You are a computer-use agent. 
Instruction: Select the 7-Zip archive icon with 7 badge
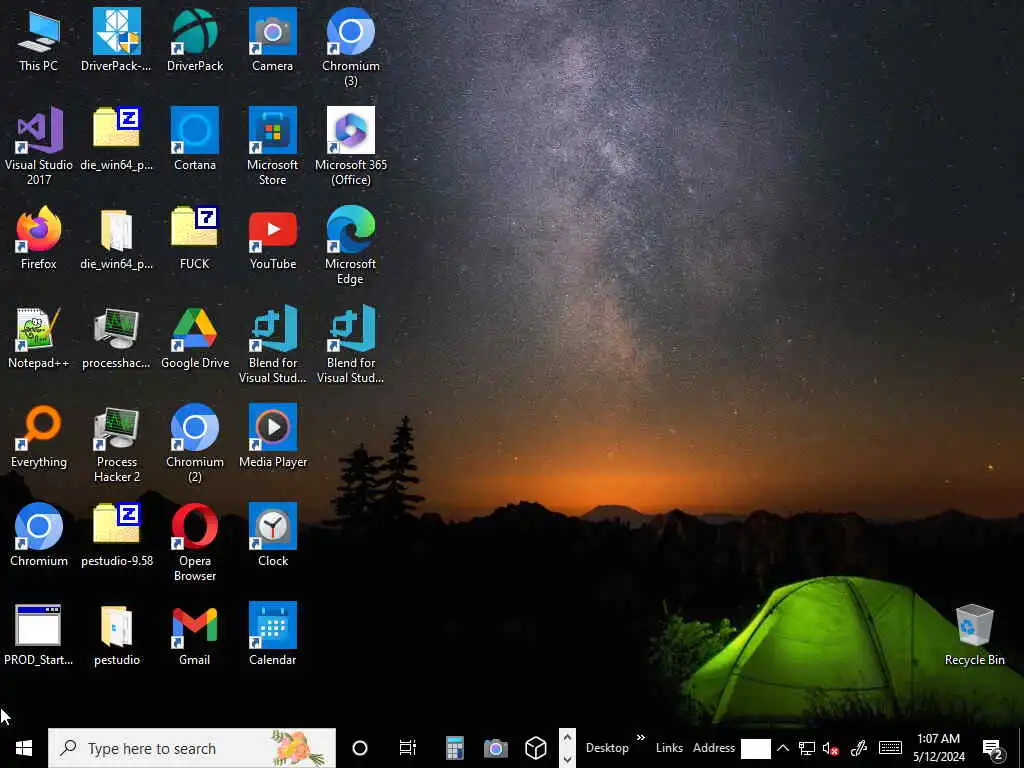tap(195, 238)
